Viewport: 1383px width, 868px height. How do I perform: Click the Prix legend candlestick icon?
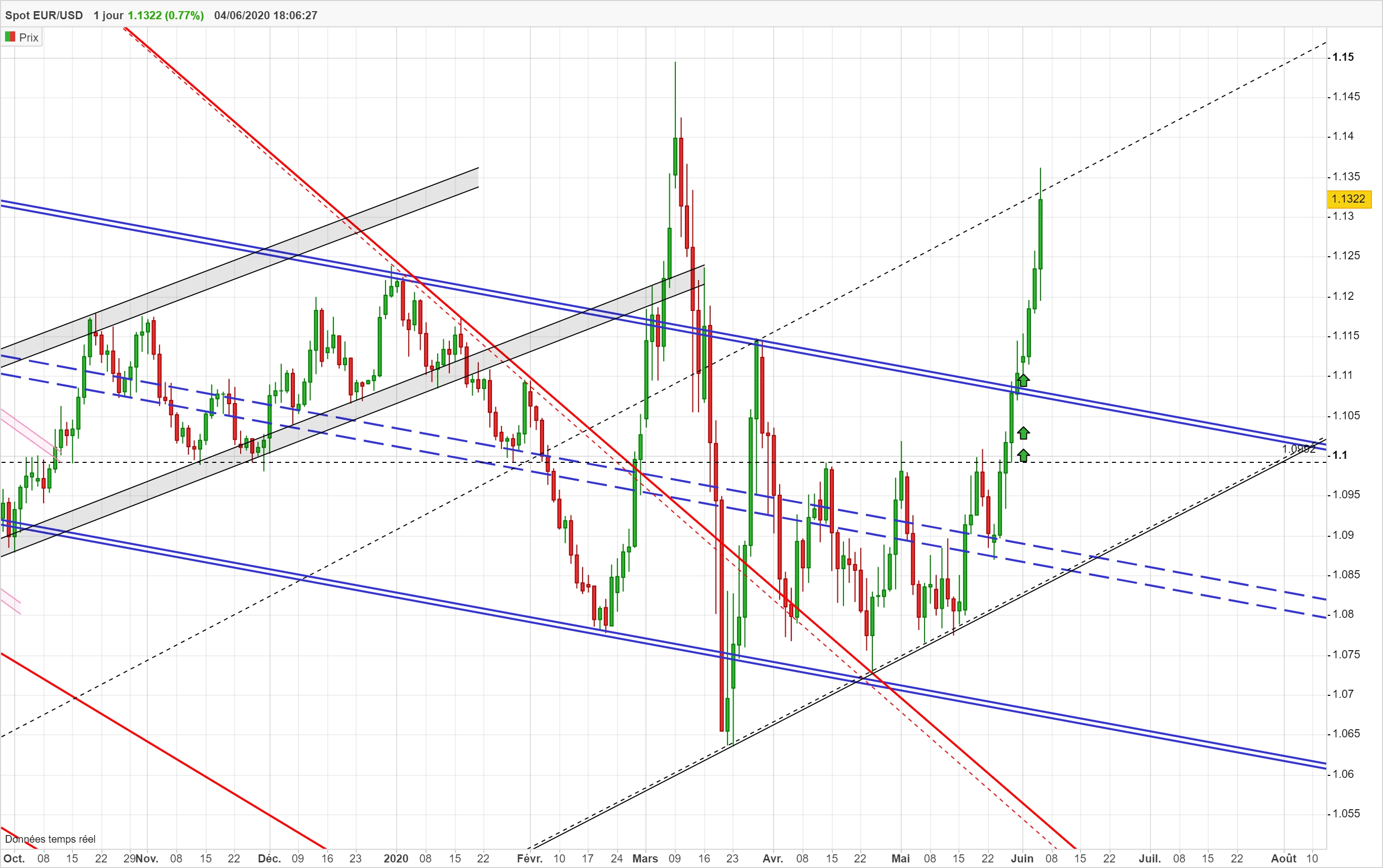10,37
